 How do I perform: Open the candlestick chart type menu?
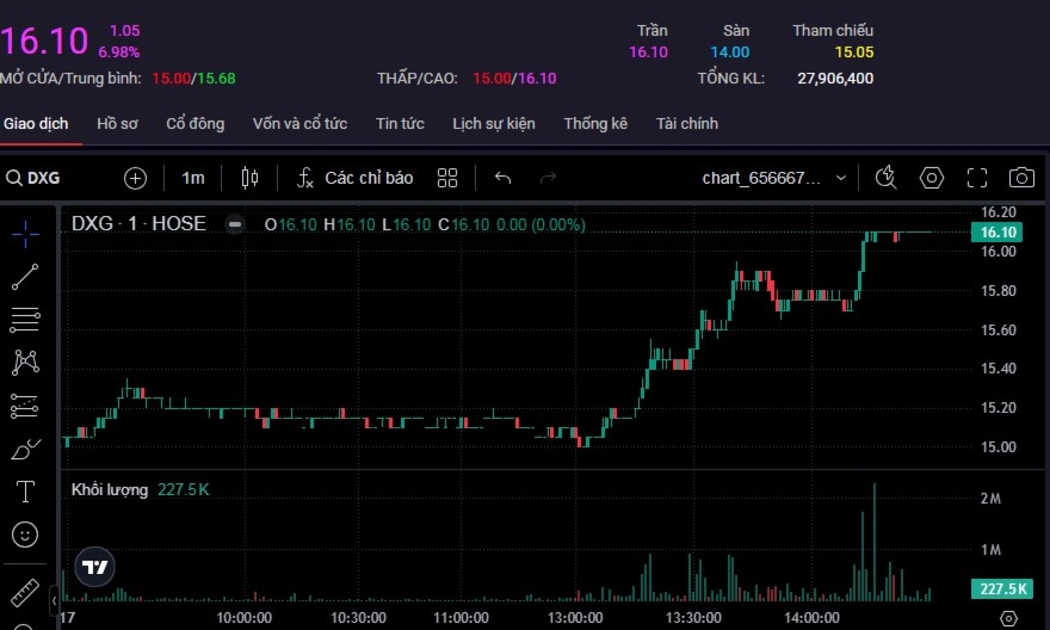(250, 178)
